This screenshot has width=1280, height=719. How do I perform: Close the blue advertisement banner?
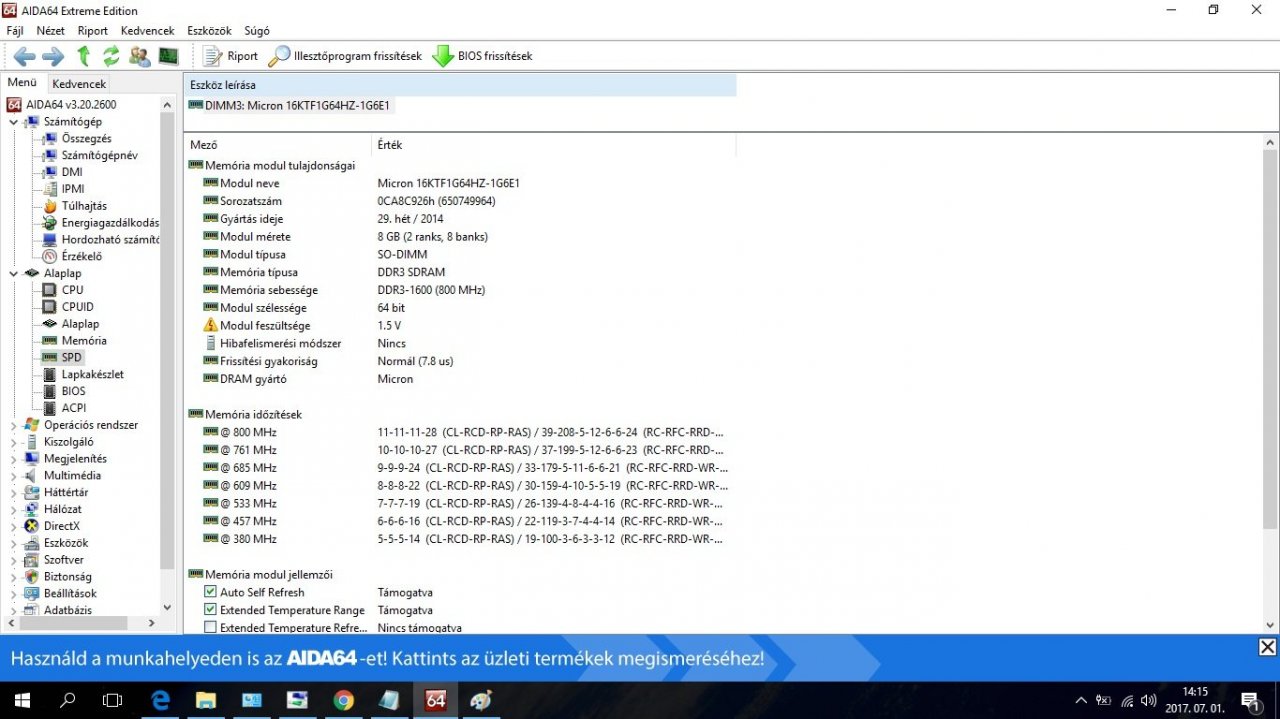[1266, 647]
